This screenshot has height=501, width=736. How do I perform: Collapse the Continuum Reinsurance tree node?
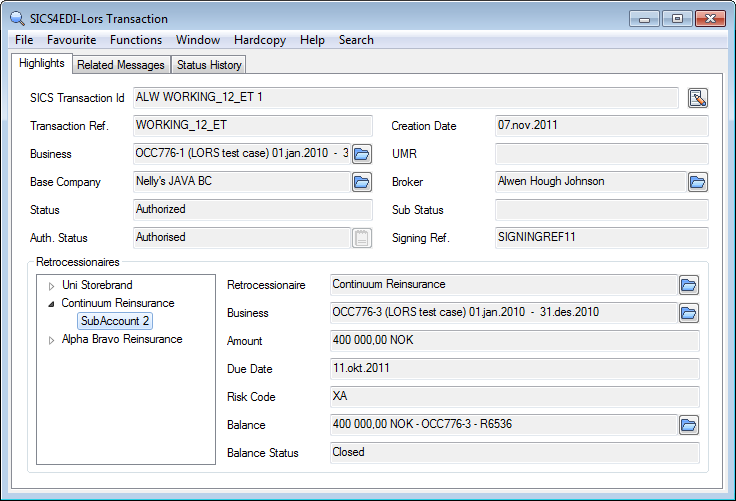[x=52, y=304]
